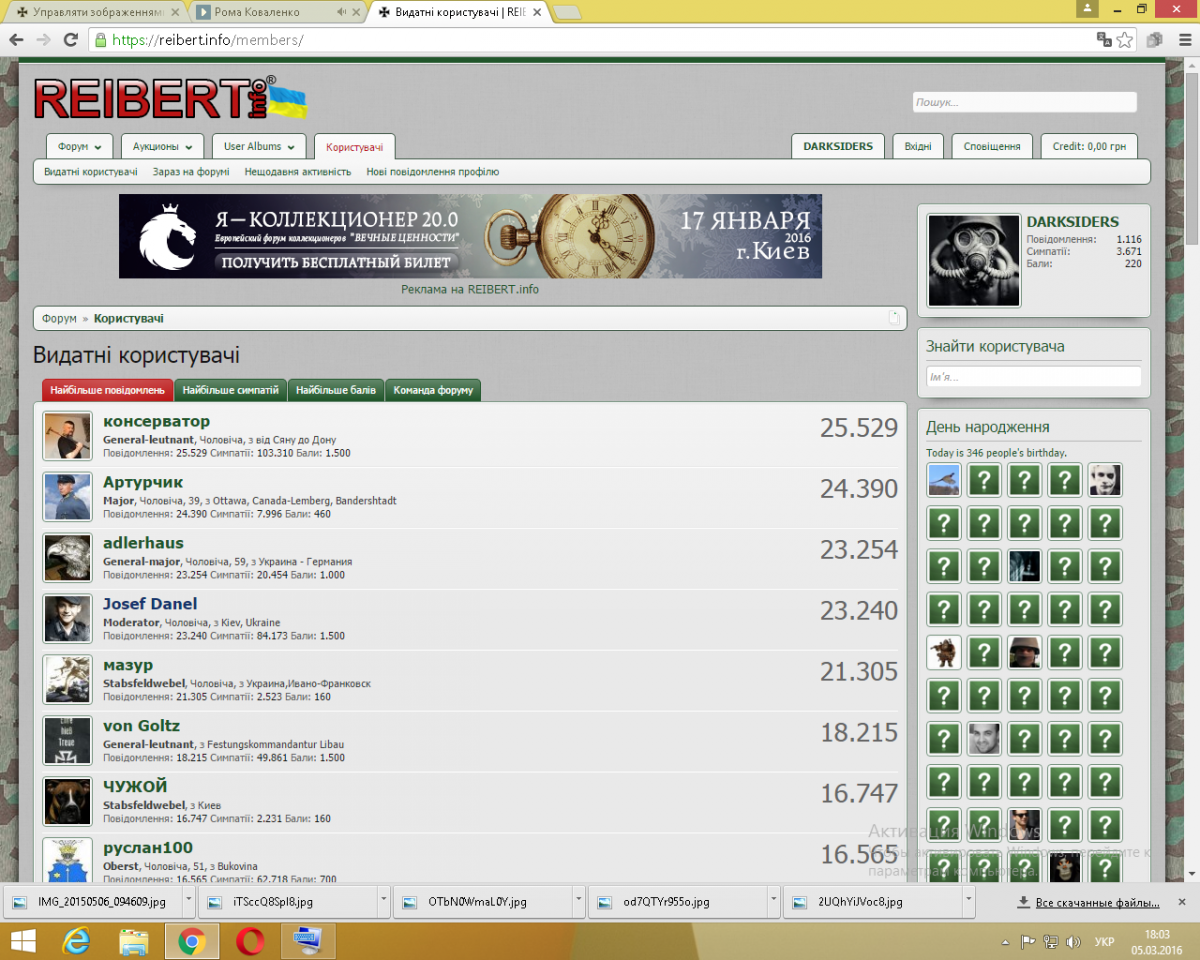Open the IMG_20150506_094609.jpg downloaded file
The height and width of the screenshot is (960, 1200).
pos(94,902)
